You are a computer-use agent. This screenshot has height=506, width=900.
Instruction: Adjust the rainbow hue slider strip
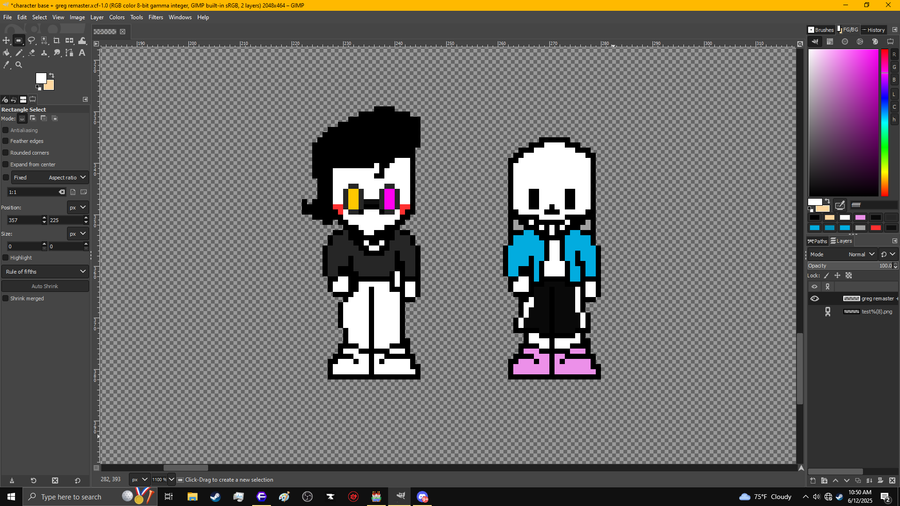[x=885, y=122]
